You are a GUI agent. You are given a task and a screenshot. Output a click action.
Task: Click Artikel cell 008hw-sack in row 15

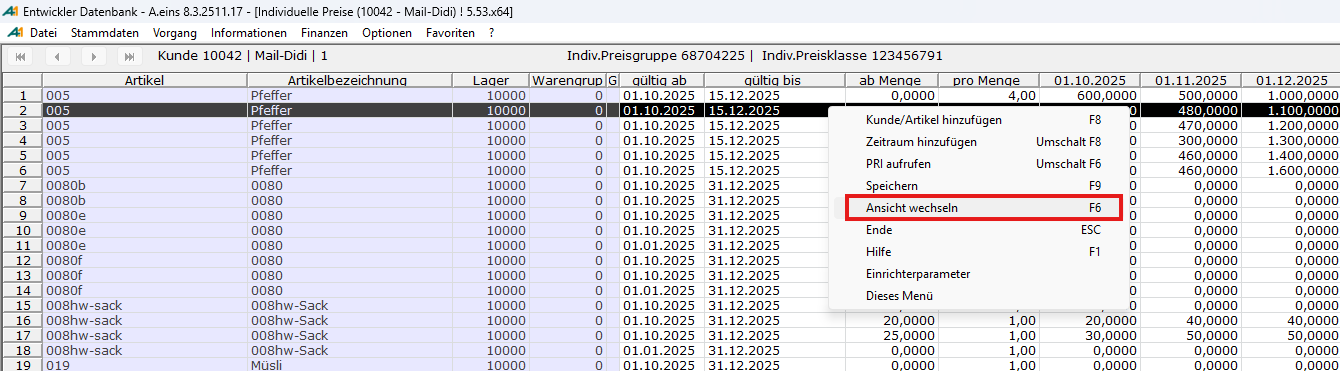click(x=144, y=305)
